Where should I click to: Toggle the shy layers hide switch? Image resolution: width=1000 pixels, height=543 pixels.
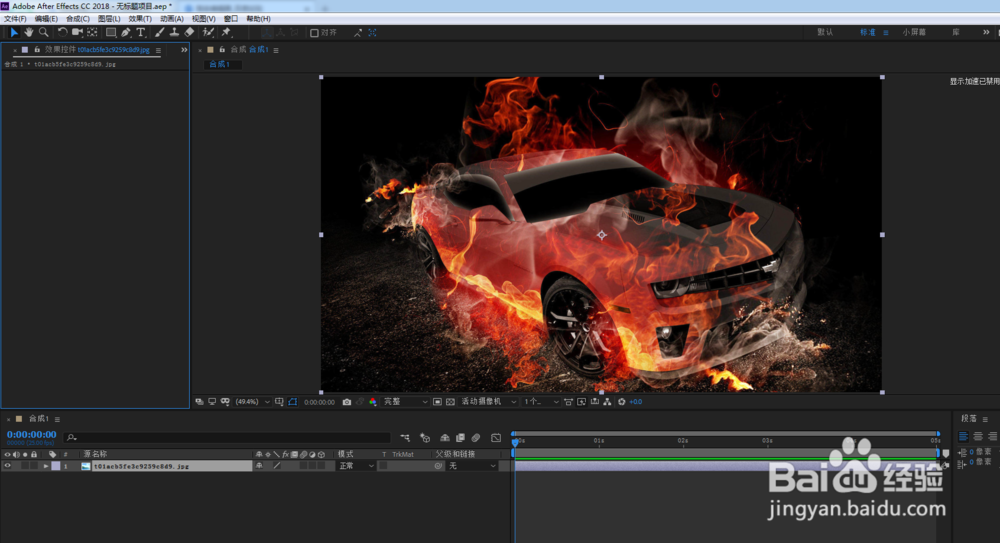[x=445, y=438]
